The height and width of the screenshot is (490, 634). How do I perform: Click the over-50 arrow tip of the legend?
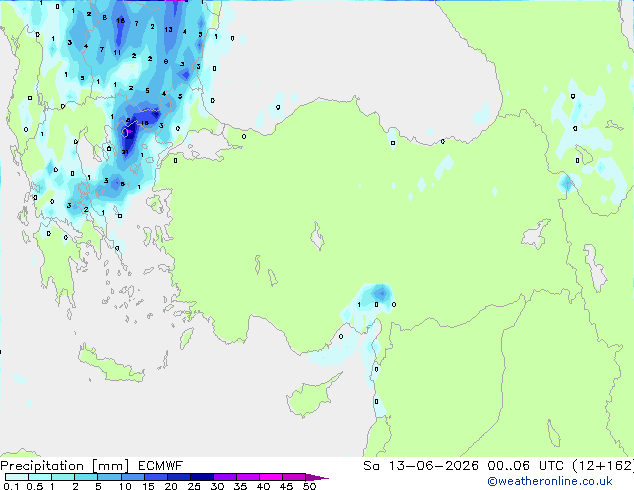[317, 477]
